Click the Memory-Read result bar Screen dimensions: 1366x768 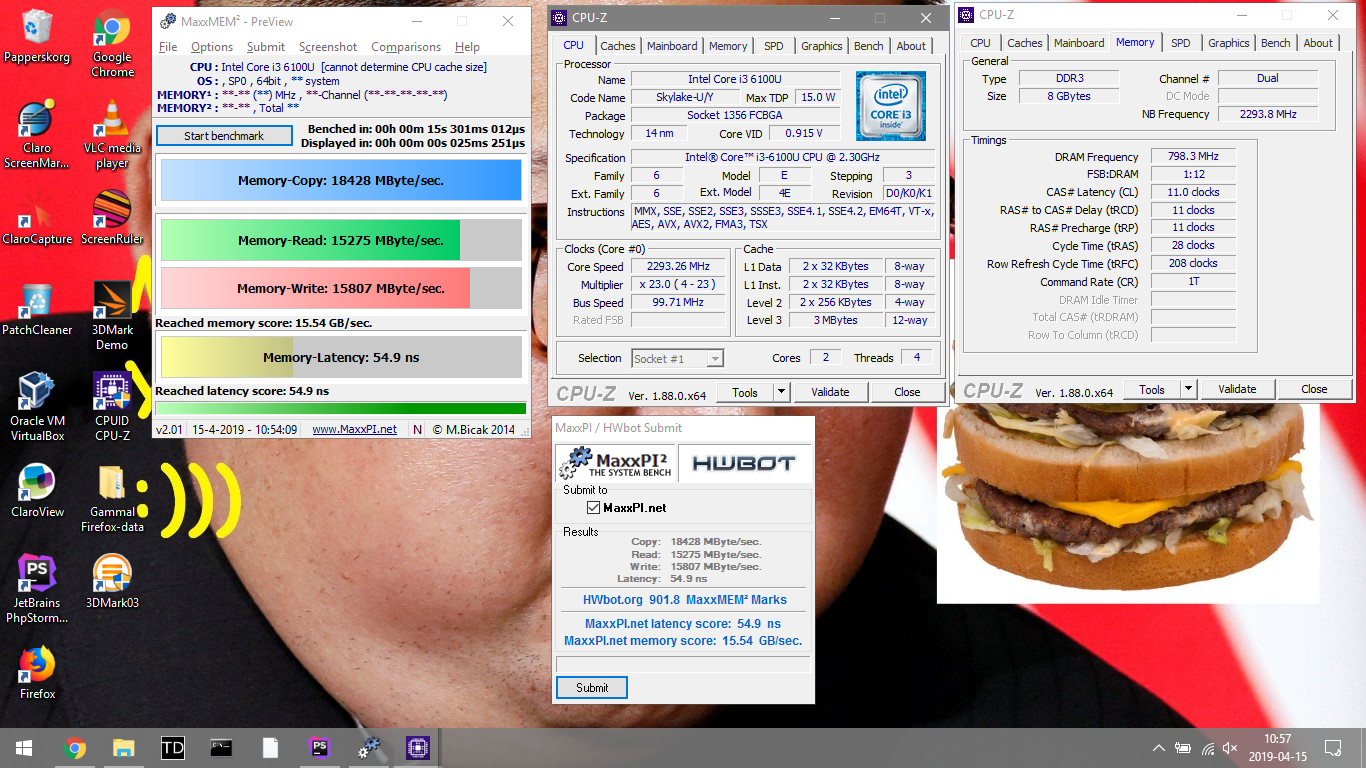click(341, 240)
